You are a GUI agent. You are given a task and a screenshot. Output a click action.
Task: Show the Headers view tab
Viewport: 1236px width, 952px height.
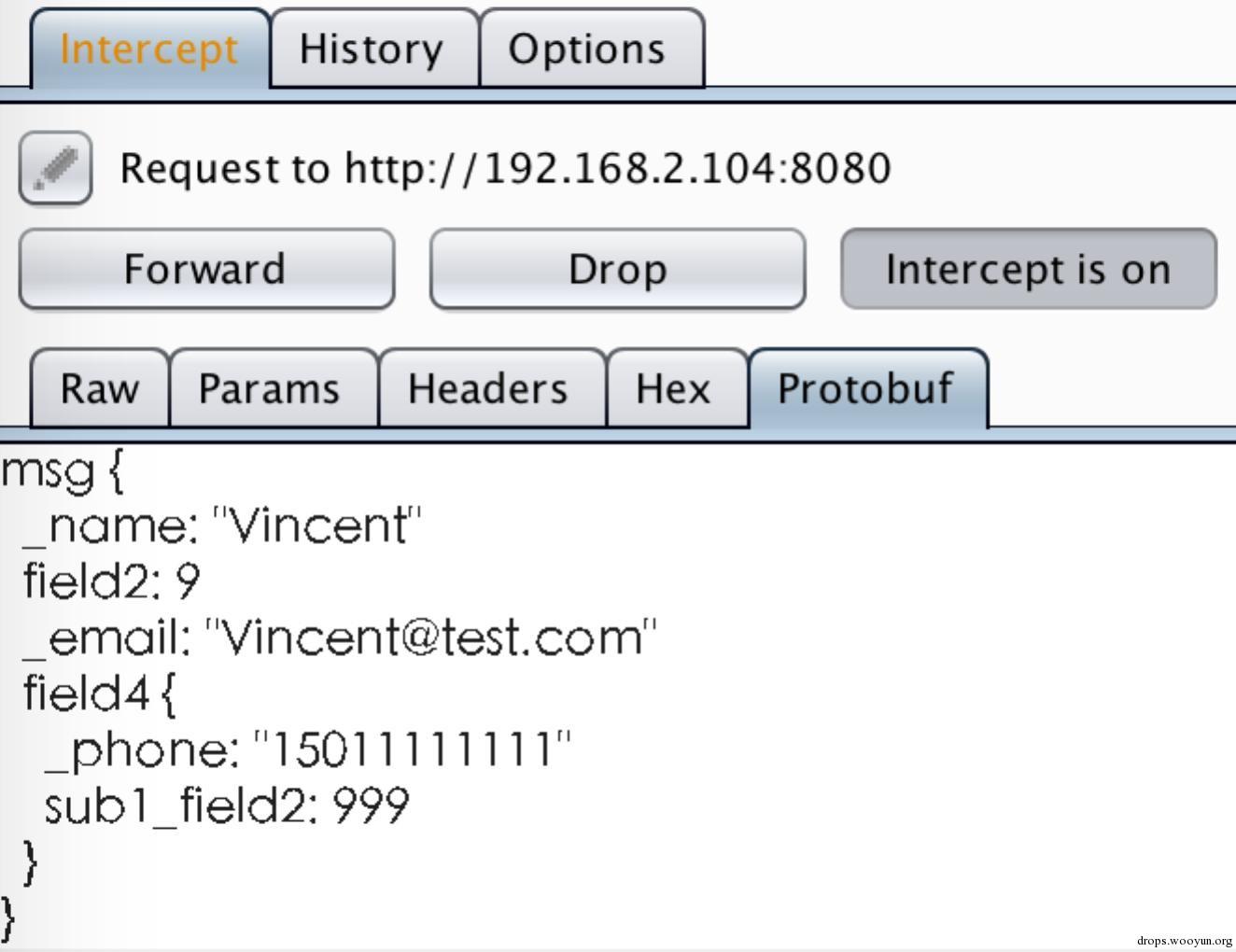pyautogui.click(x=488, y=389)
